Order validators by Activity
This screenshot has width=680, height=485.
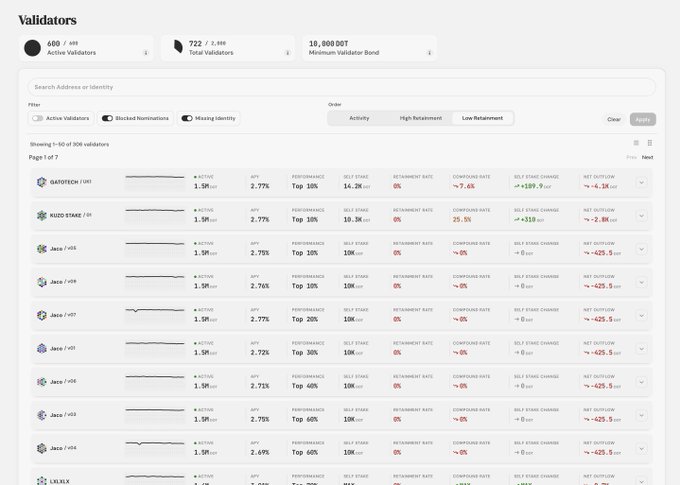coord(359,118)
